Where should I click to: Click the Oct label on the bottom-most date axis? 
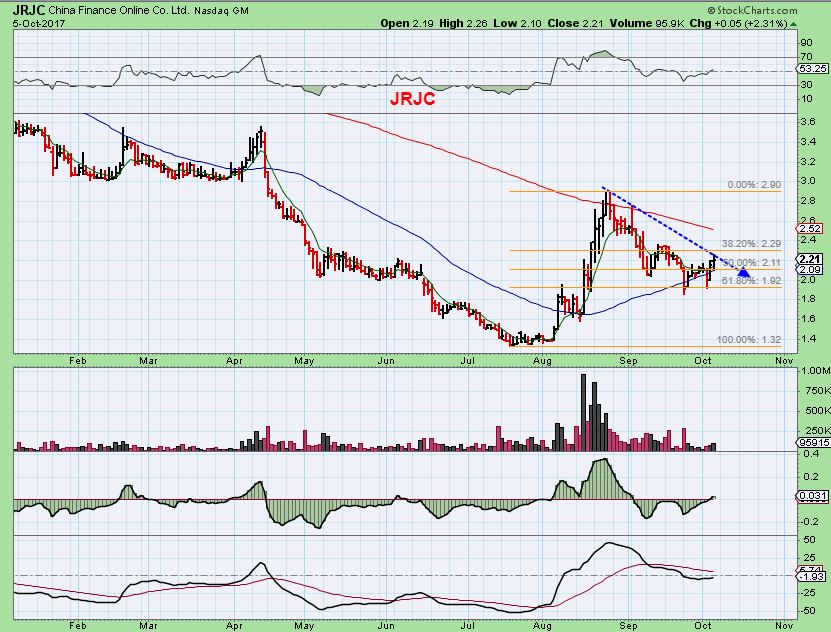coord(703,626)
